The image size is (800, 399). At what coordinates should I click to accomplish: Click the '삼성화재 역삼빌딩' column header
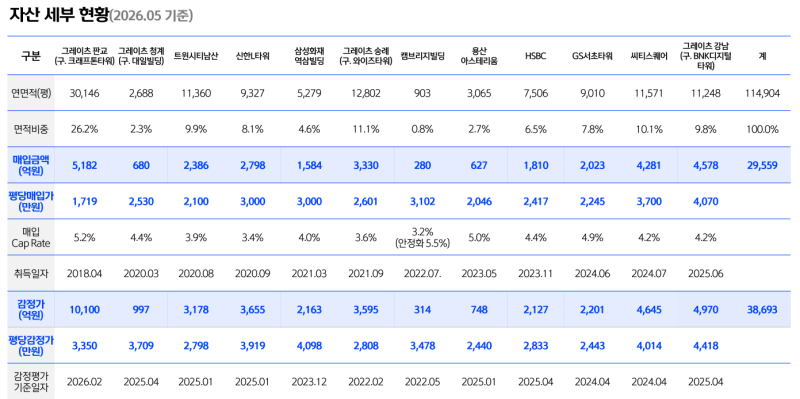click(309, 56)
